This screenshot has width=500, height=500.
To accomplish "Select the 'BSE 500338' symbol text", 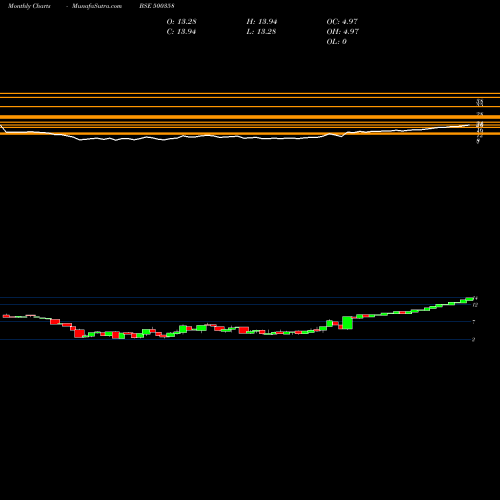I will pos(157,6).
